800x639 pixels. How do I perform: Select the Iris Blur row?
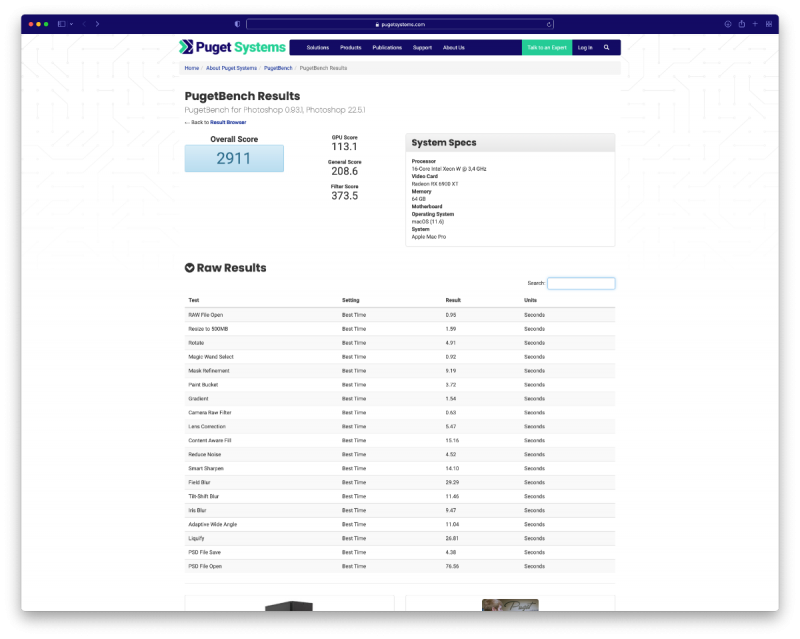point(399,510)
